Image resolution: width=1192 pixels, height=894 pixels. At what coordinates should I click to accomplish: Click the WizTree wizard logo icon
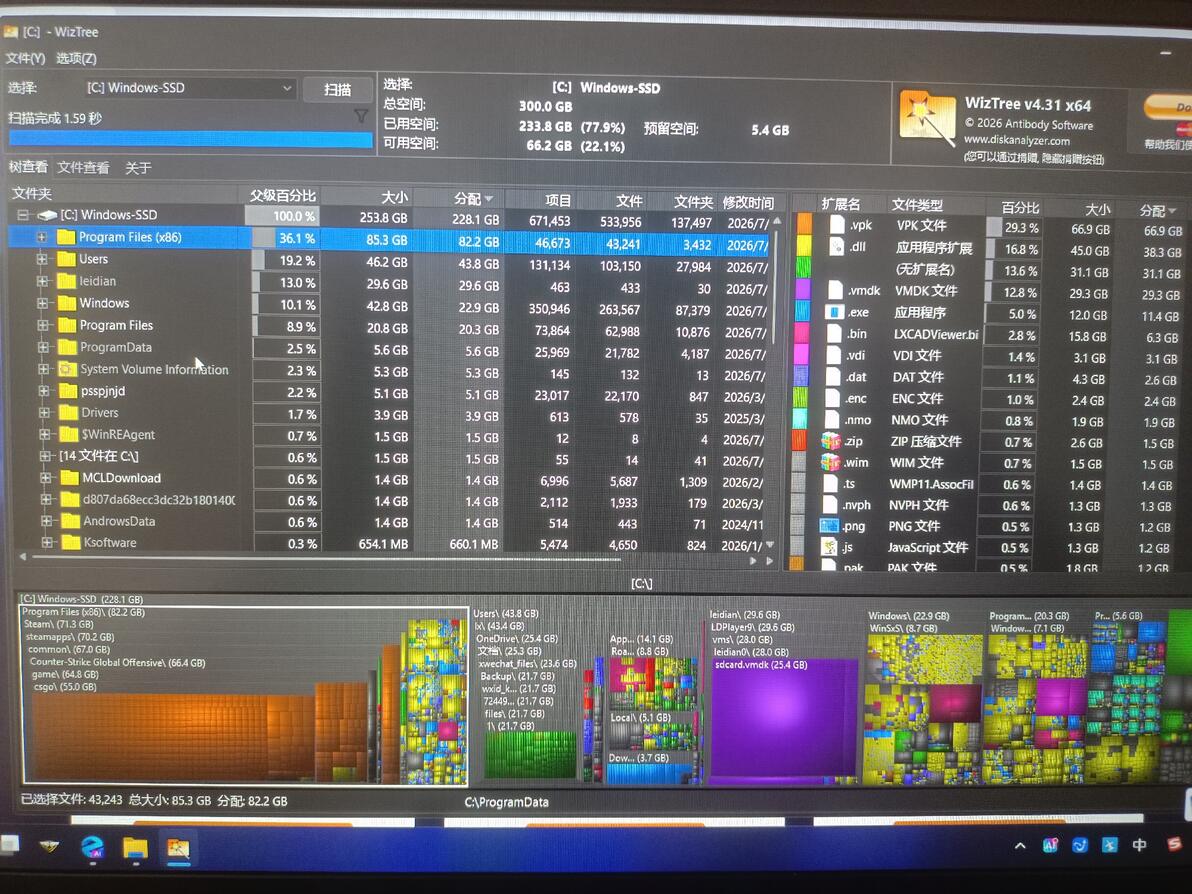pyautogui.click(x=926, y=119)
